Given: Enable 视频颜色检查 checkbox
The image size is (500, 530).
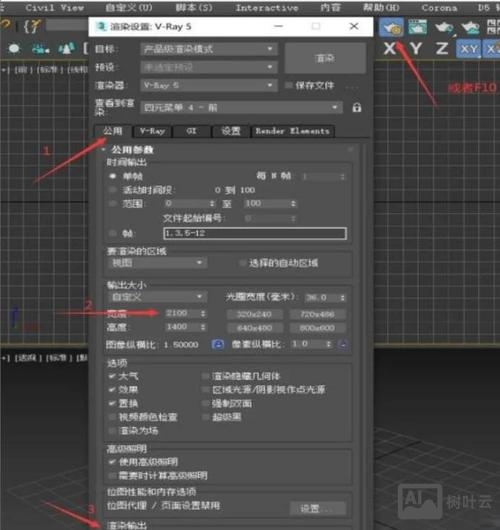Looking at the screenshot, I should [x=112, y=417].
